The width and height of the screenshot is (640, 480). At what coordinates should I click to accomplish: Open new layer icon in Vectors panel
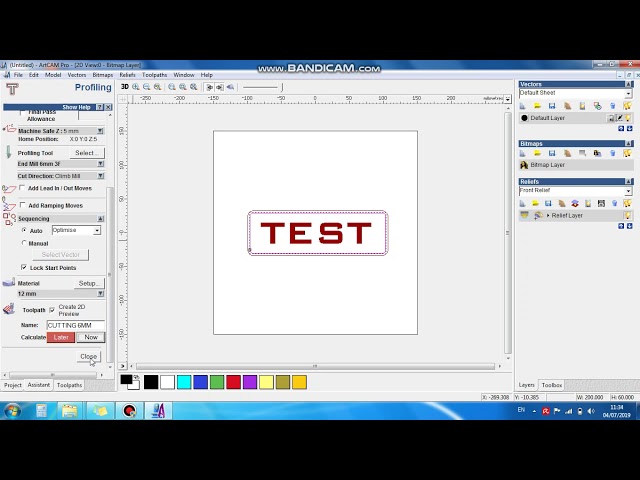click(522, 106)
